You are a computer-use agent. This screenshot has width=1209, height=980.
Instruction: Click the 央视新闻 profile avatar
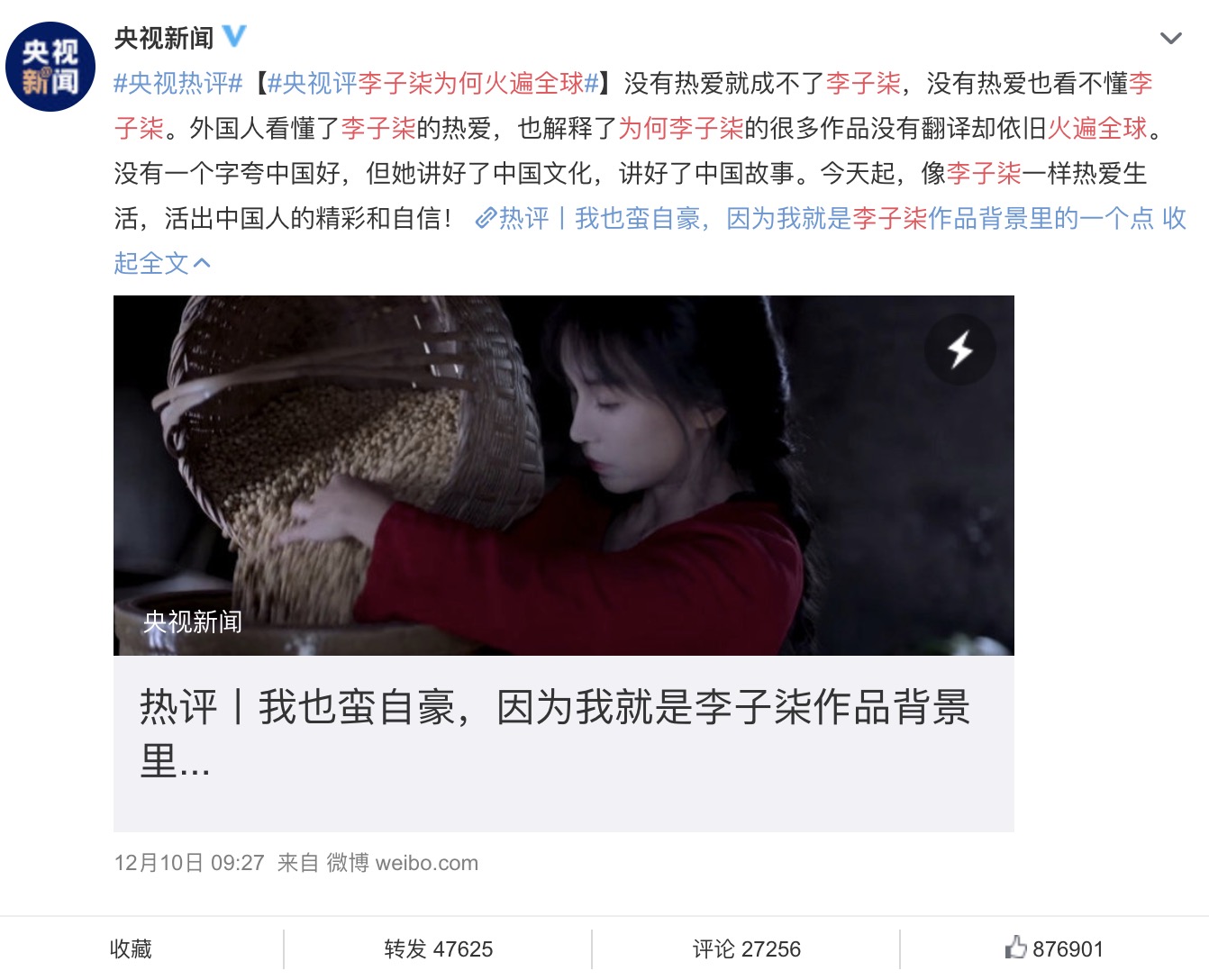coord(50,67)
